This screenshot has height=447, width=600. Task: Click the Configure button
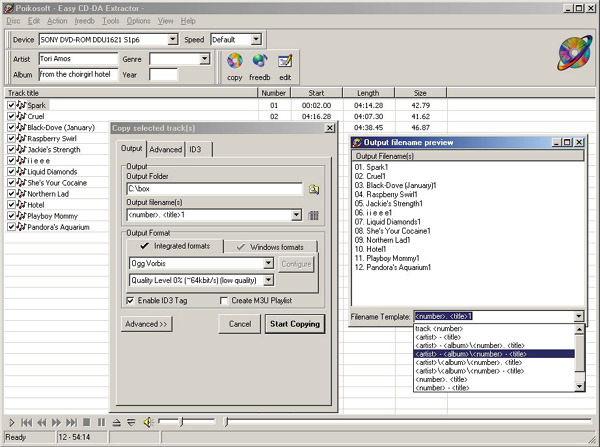point(296,264)
